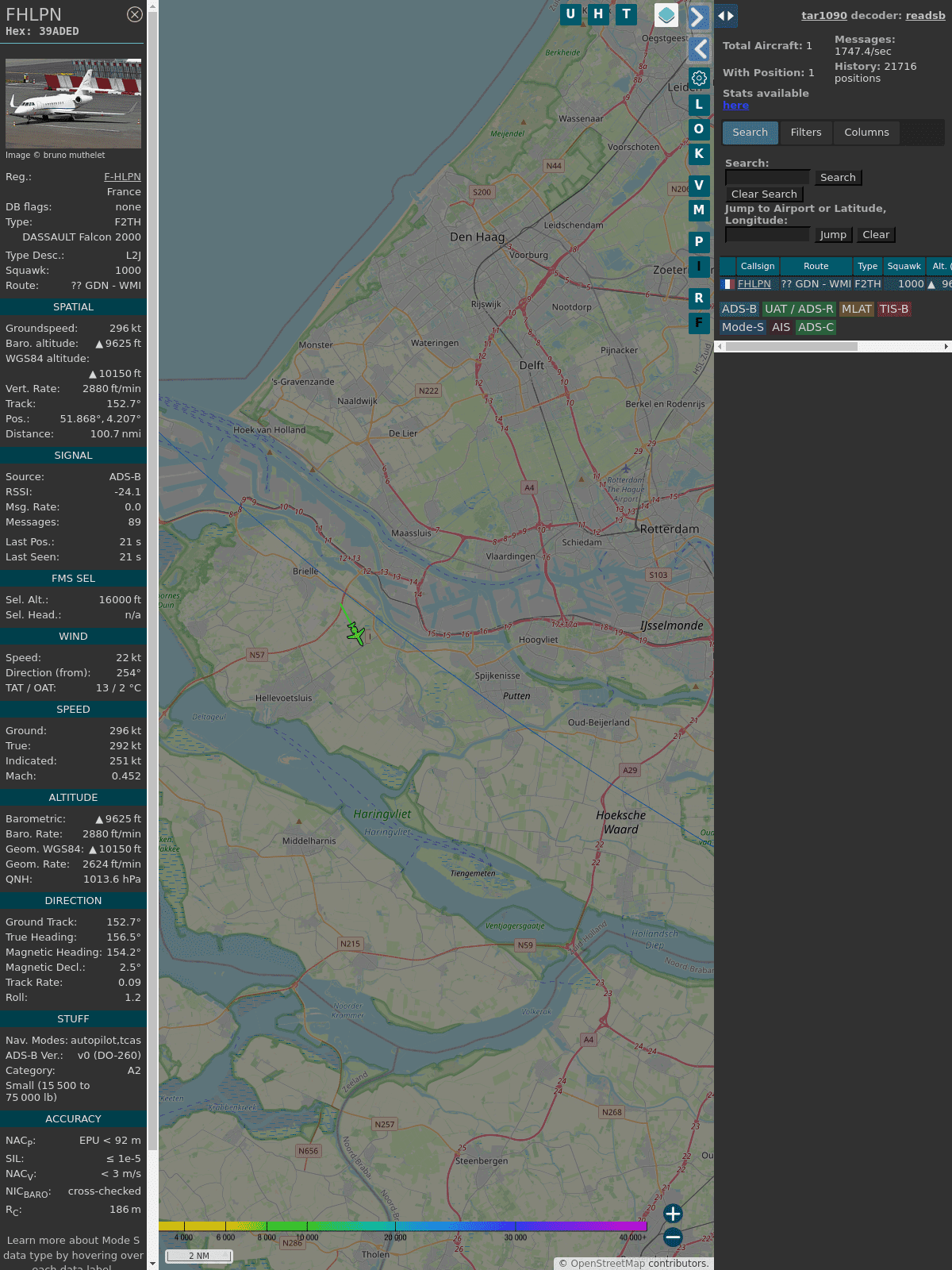Sort table by Callsign column header
The image size is (952, 1270).
757,267
